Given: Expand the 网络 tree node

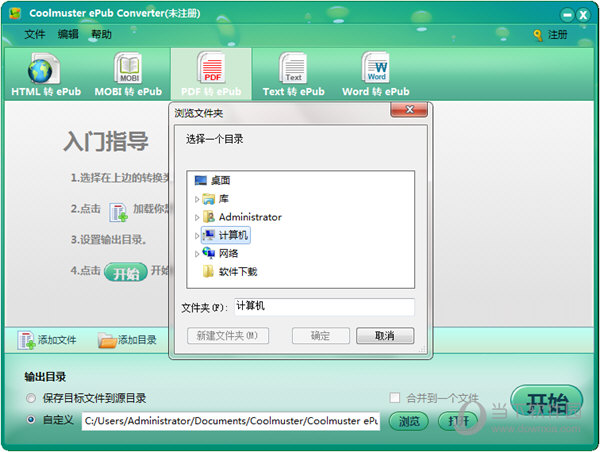Looking at the screenshot, I should click(x=197, y=254).
